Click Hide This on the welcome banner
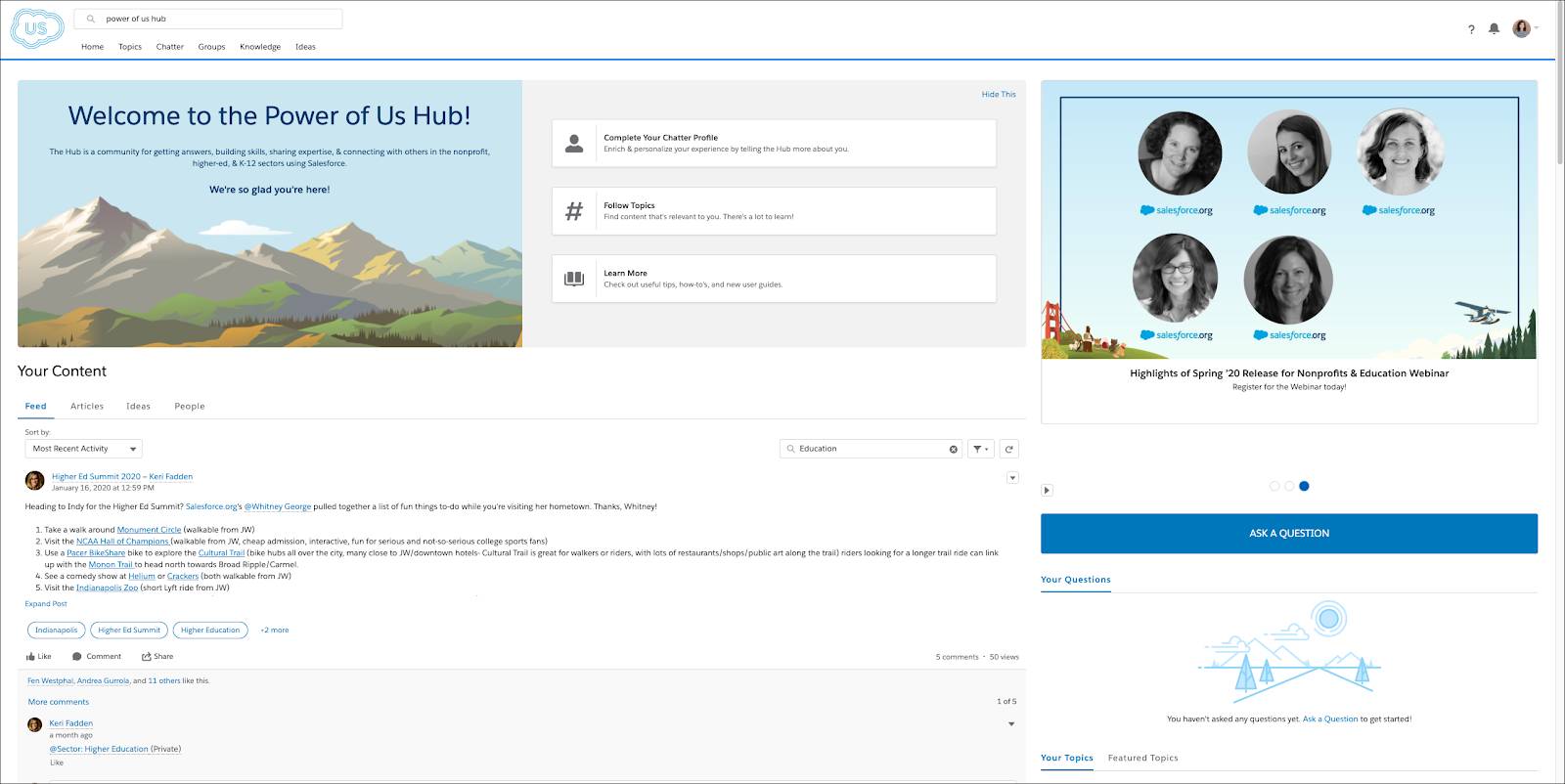This screenshot has width=1565, height=784. click(999, 95)
